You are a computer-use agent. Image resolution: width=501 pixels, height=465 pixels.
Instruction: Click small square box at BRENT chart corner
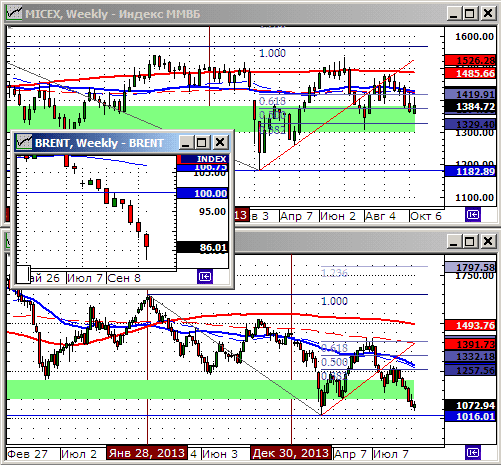[x=23, y=275]
